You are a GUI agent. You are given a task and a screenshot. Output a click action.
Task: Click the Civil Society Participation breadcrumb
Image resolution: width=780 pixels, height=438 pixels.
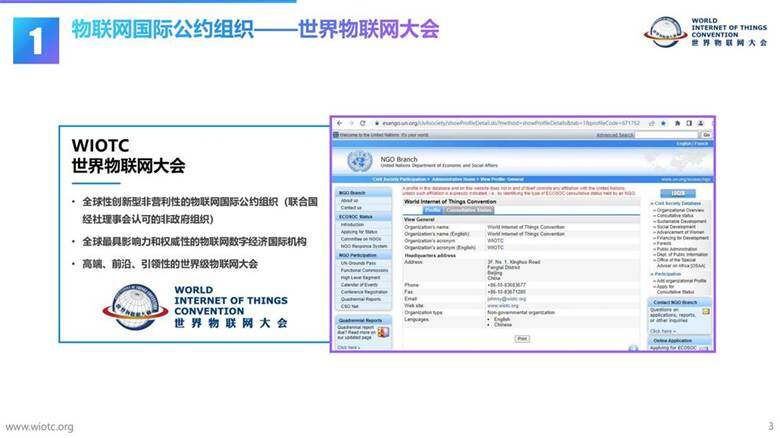click(x=399, y=179)
